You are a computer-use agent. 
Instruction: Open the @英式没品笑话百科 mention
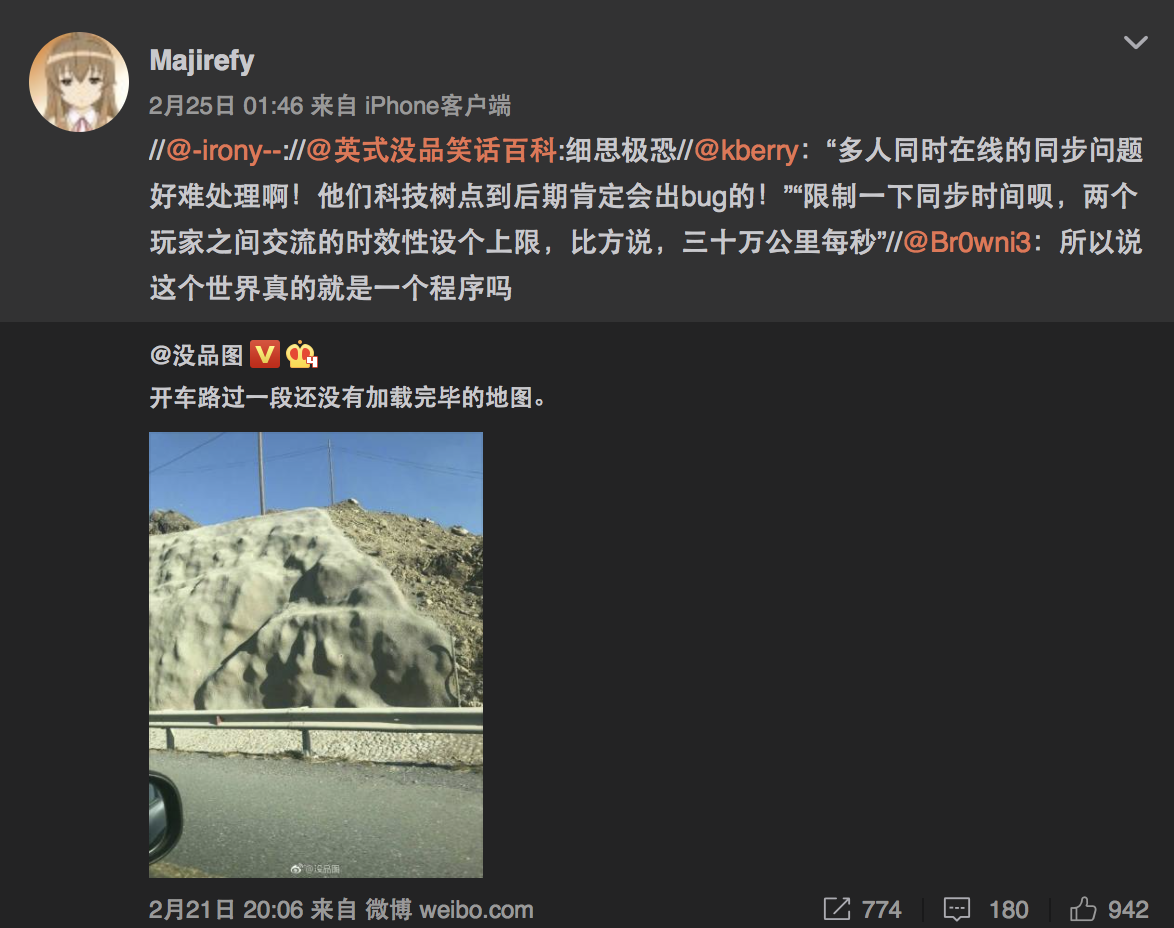click(x=432, y=151)
